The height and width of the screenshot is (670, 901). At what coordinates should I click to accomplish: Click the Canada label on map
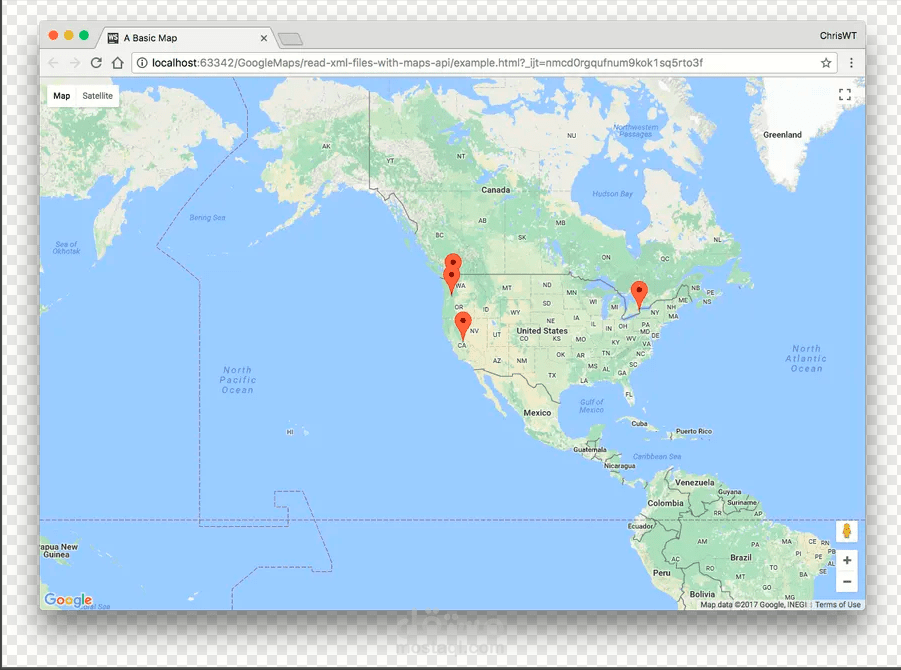click(495, 190)
